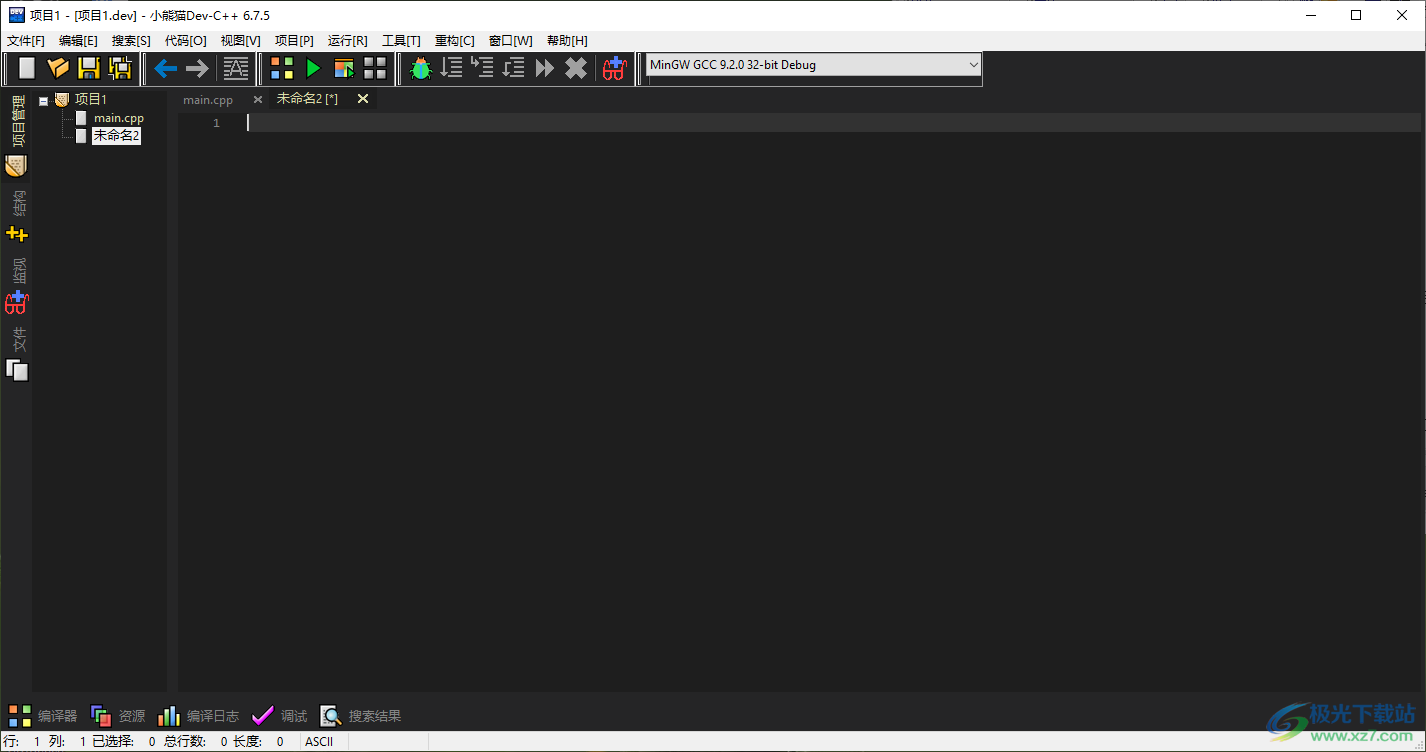Compile with the colored squares icon
This screenshot has width=1426, height=752.
point(282,68)
